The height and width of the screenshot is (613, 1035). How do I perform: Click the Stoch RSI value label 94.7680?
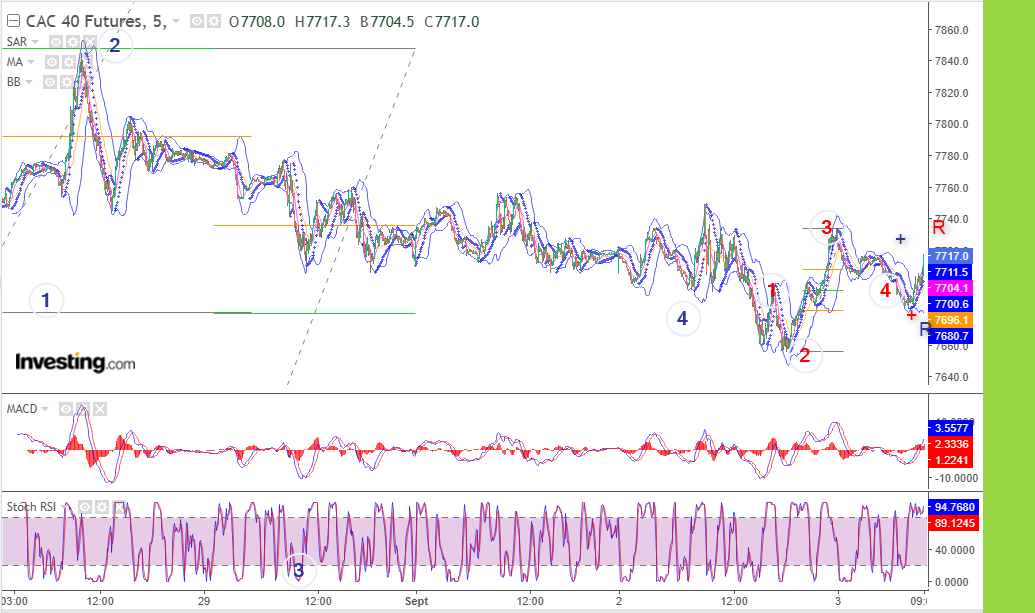click(x=954, y=507)
